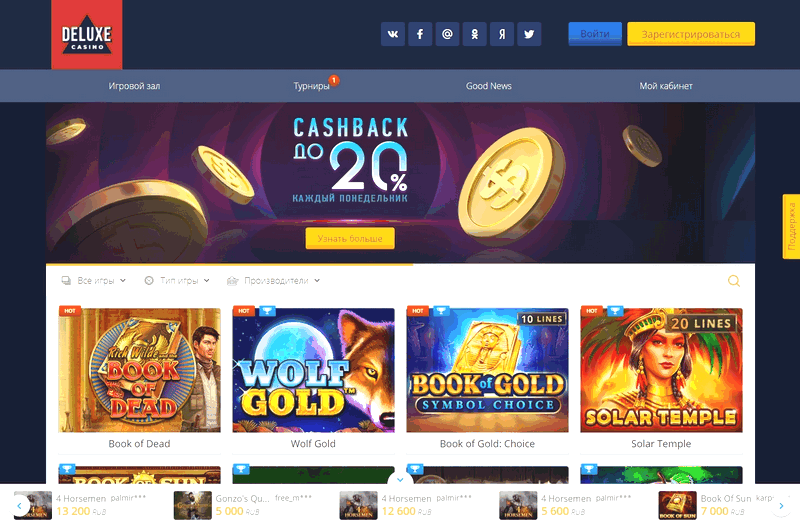Click the Mail.ru @ icon
The image size is (800, 526).
447,34
